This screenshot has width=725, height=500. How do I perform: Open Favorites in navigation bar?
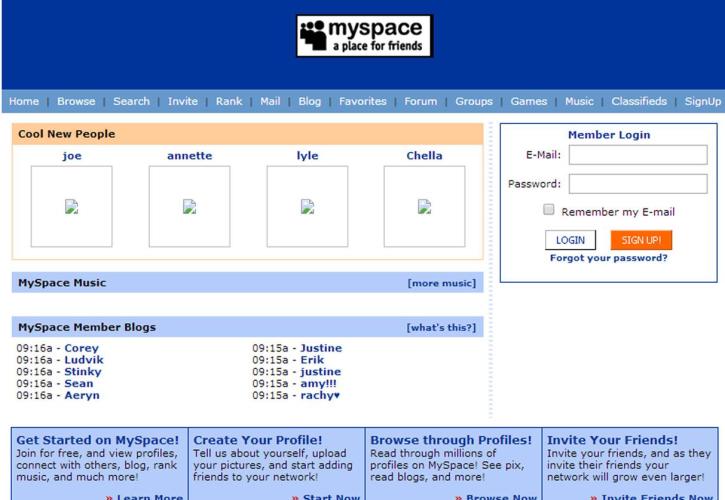362,101
